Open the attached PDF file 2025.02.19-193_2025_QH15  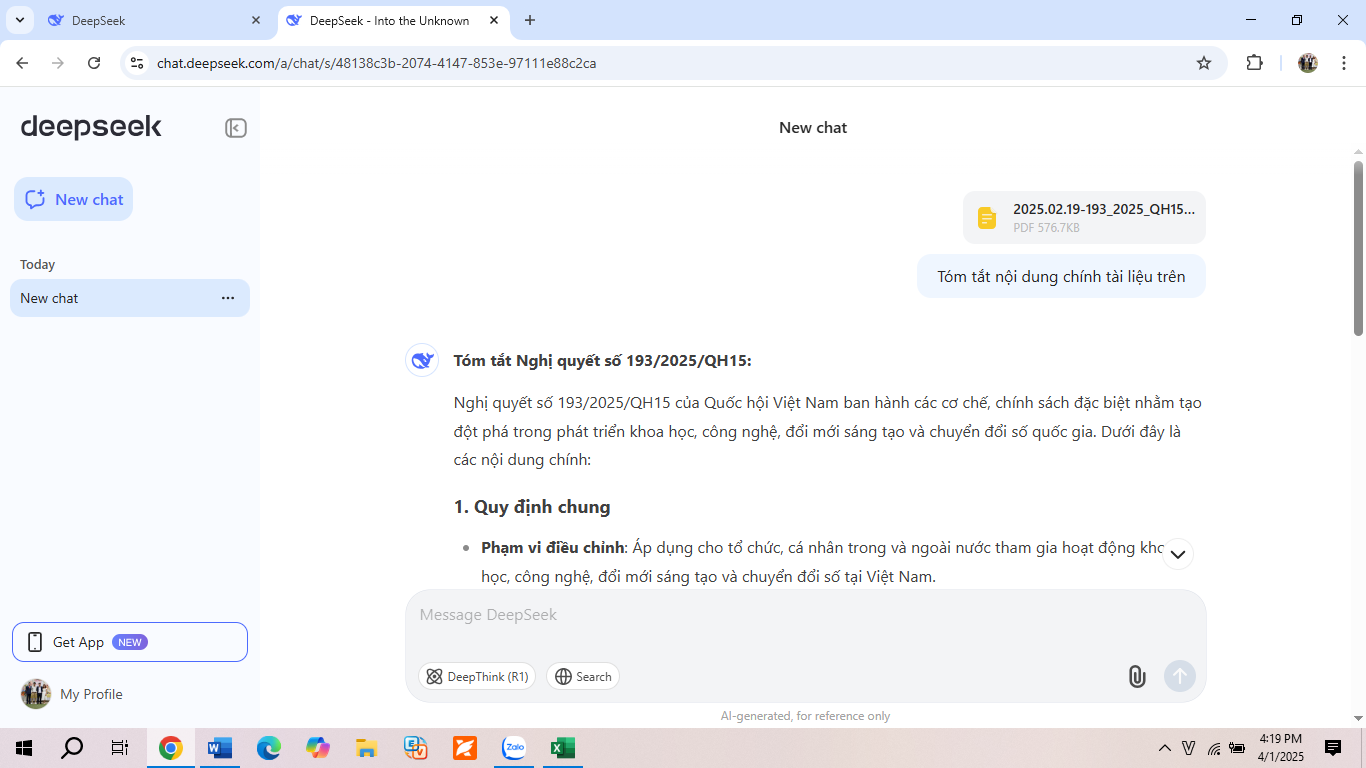click(1084, 217)
